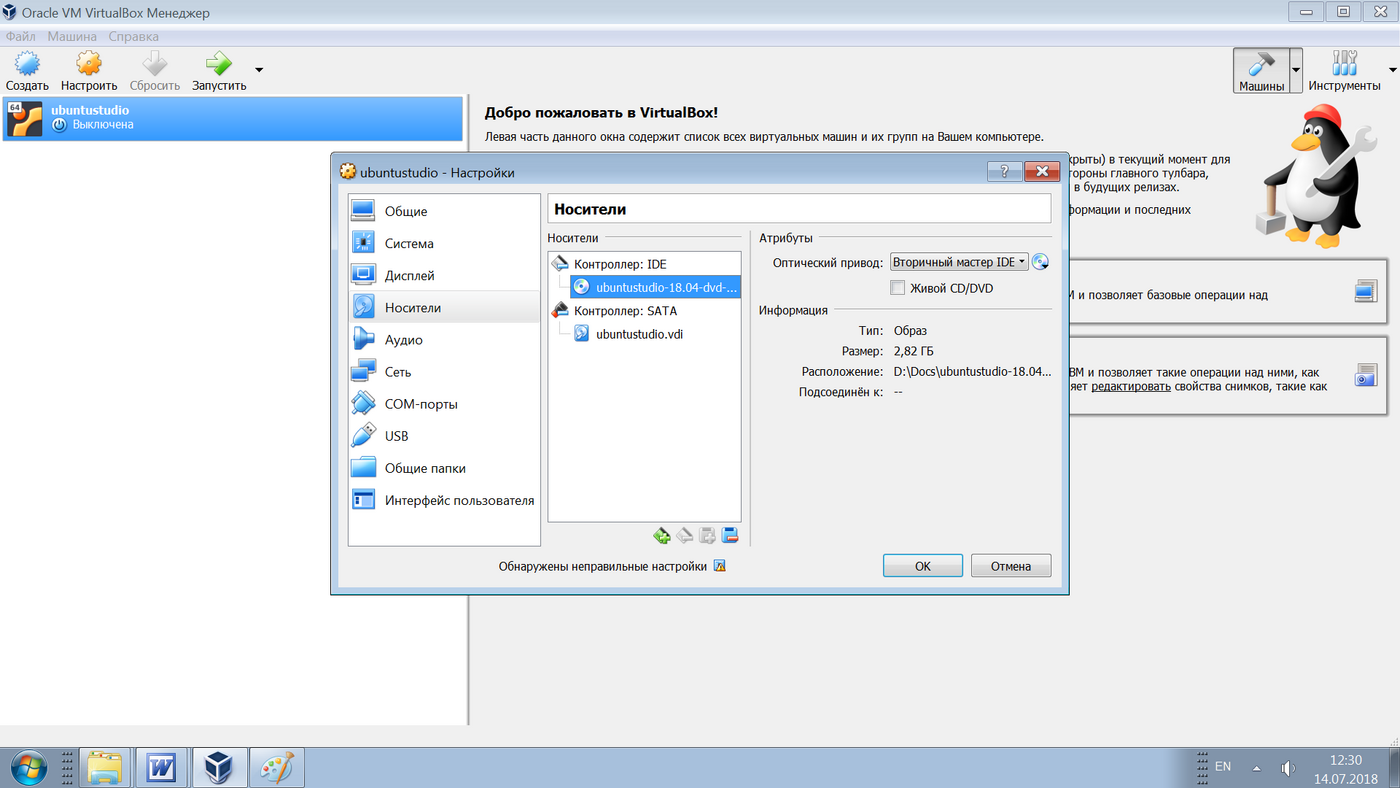Expand the arrow next to Инструменты
Image resolution: width=1400 pixels, height=788 pixels.
click(x=1393, y=70)
